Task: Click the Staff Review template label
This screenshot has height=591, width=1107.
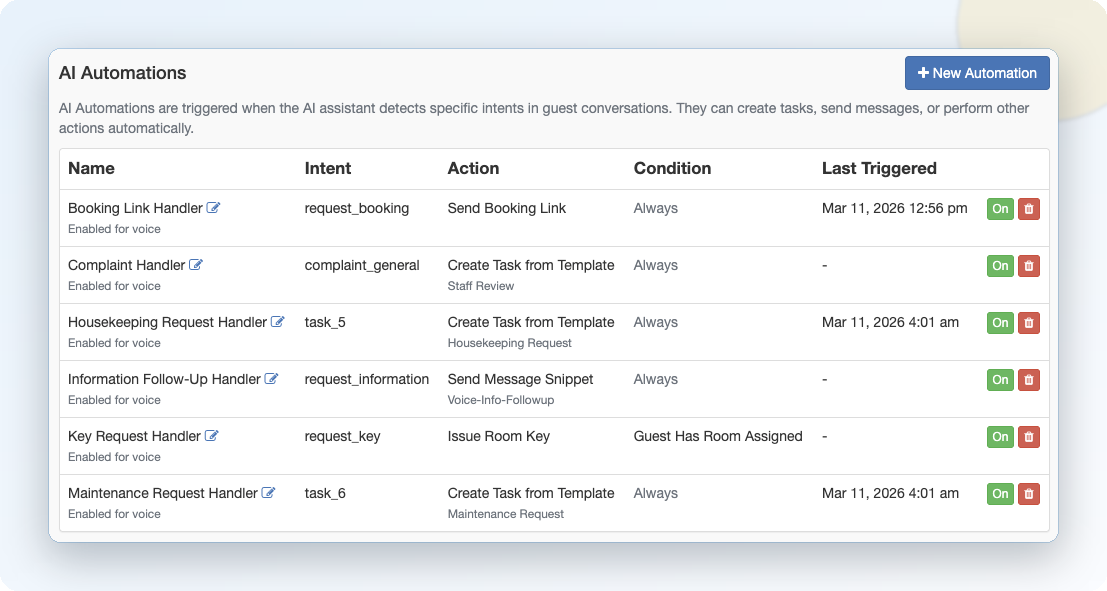Action: pos(481,286)
